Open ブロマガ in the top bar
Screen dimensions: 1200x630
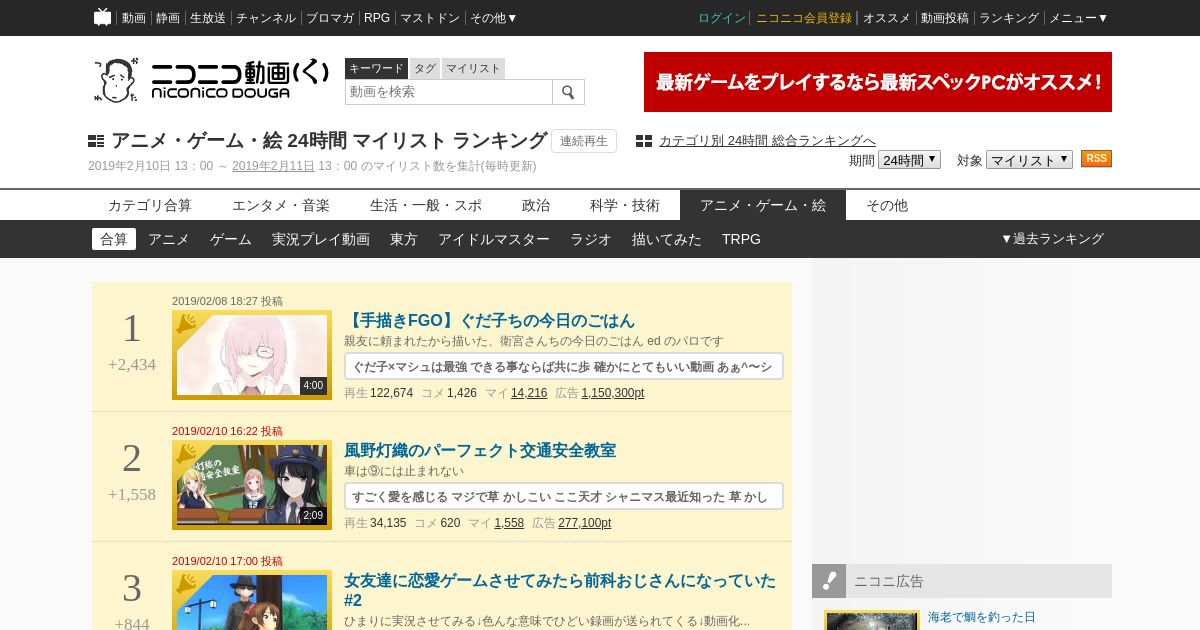click(x=330, y=18)
